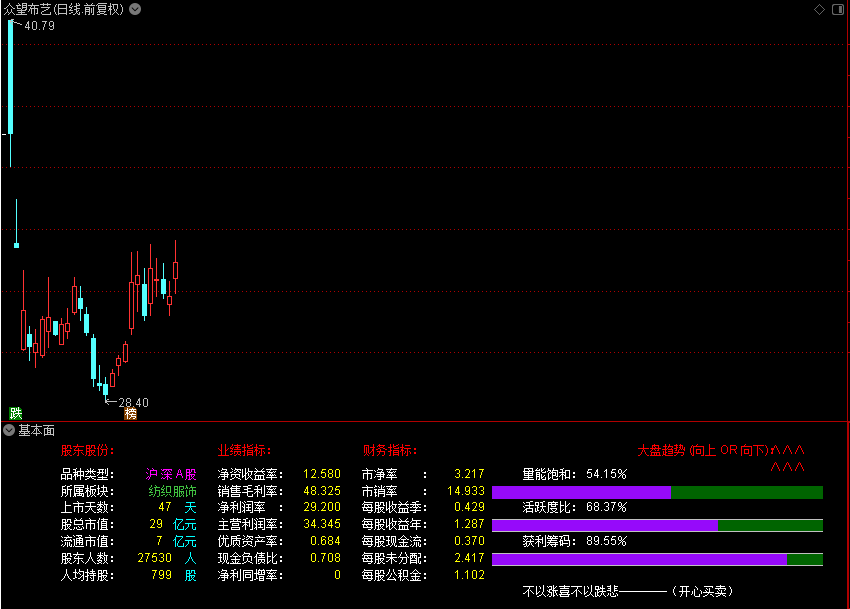This screenshot has height=609, width=850.
Task: Click the 获利筹码 89.55% label
Action: pyautogui.click(x=575, y=541)
